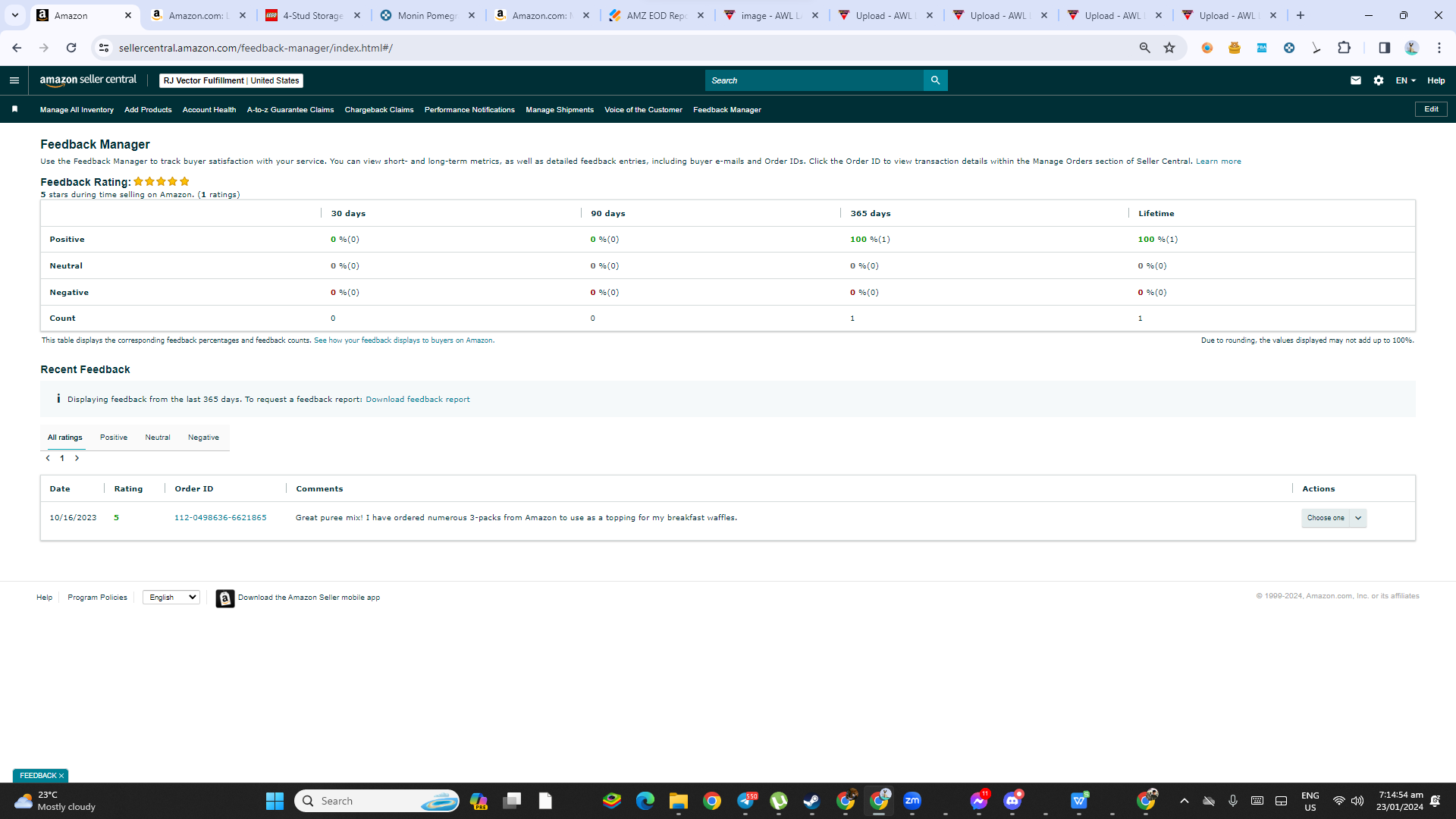Open order ID 112-0498636-6621865
The width and height of the screenshot is (1456, 819).
click(221, 518)
